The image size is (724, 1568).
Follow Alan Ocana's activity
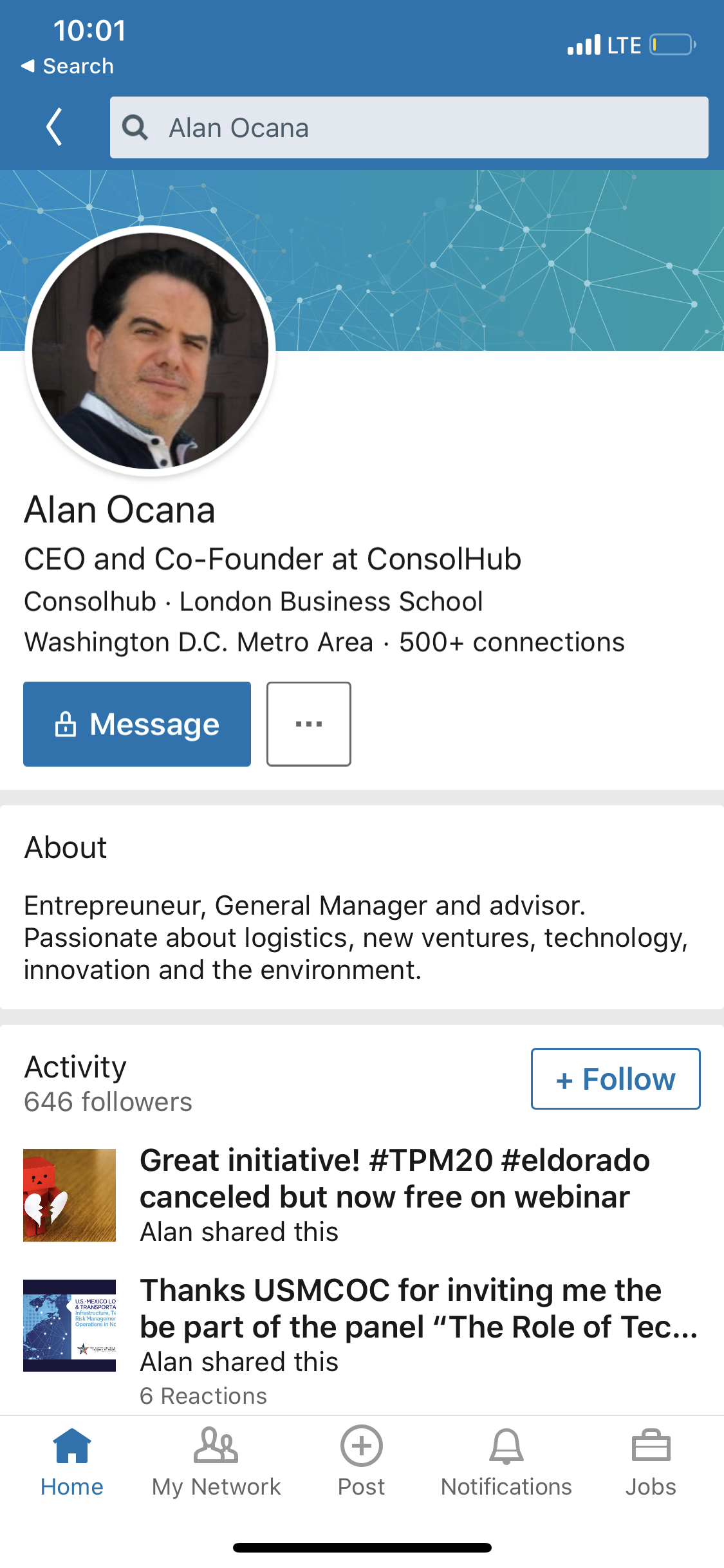pos(616,1079)
